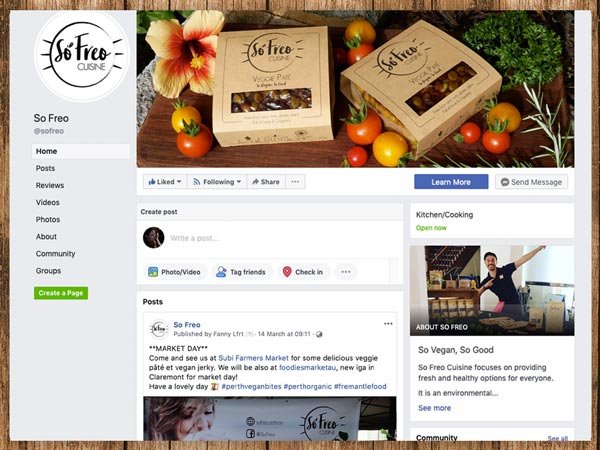This screenshot has height=450, width=600.
Task: Click the So Freo Cuisine profile logo
Action: pyautogui.click(x=82, y=55)
